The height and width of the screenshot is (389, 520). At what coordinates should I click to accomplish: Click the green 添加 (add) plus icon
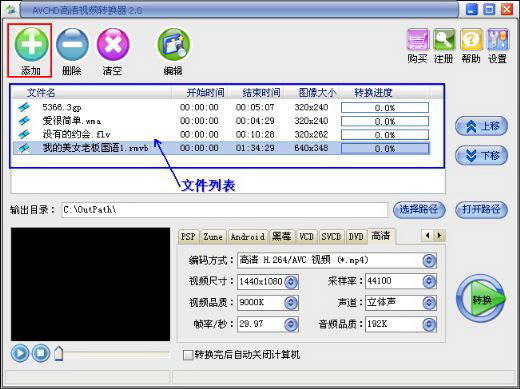(x=31, y=44)
